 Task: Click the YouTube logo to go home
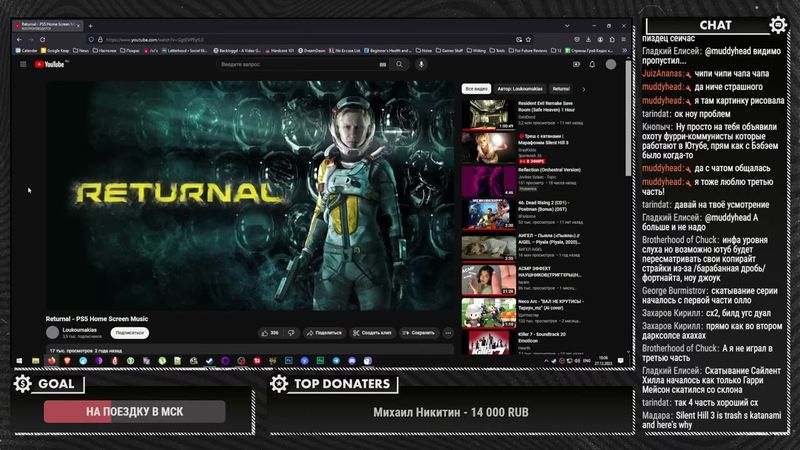pos(50,64)
